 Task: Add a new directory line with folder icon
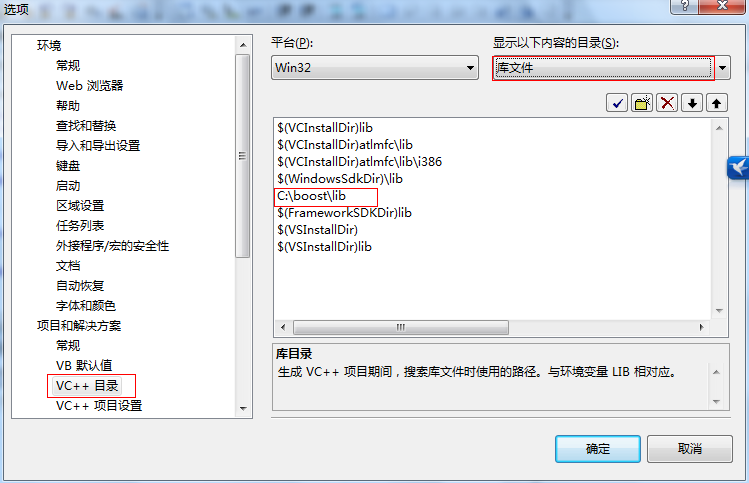click(x=642, y=103)
